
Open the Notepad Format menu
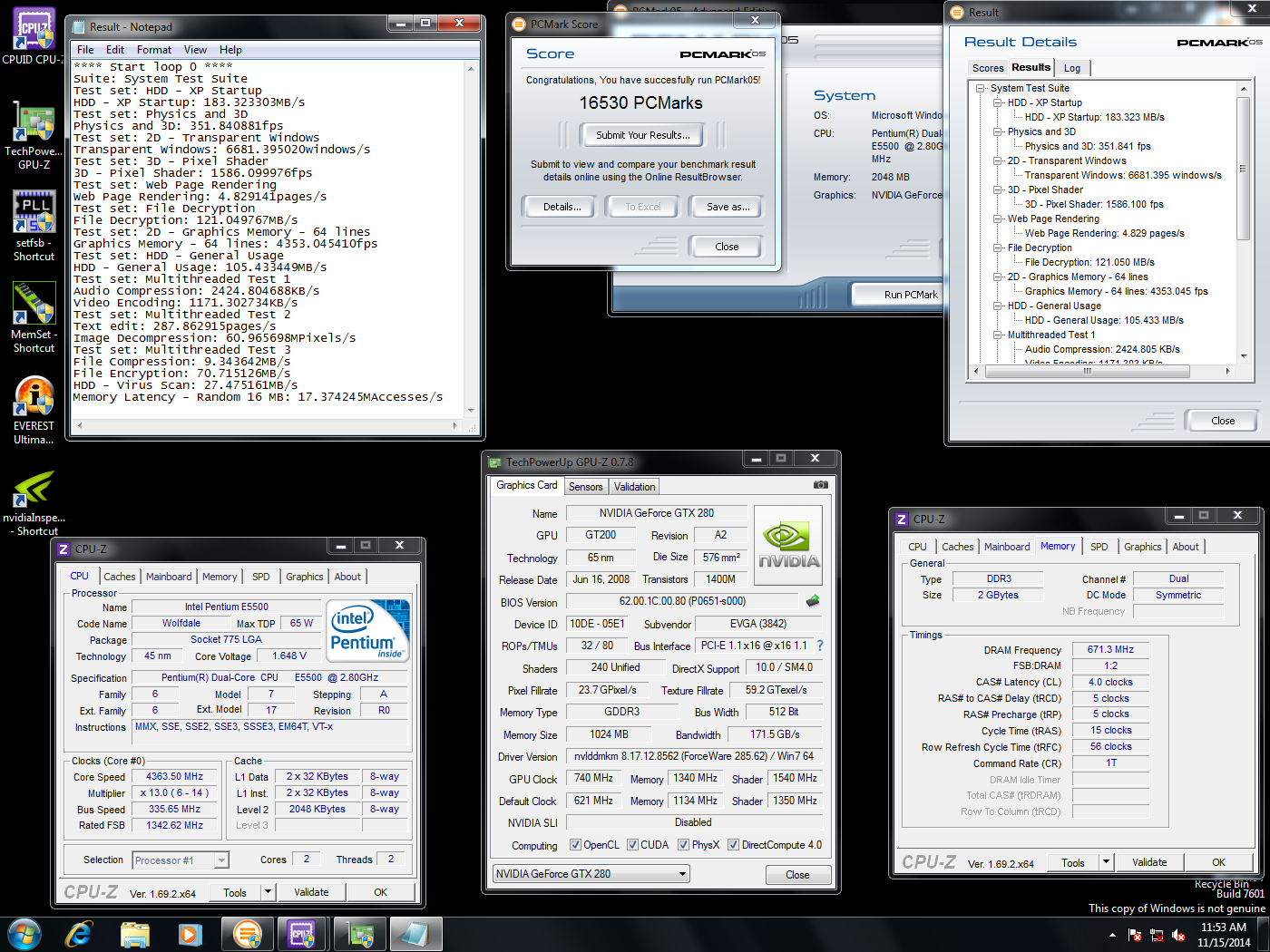click(153, 50)
